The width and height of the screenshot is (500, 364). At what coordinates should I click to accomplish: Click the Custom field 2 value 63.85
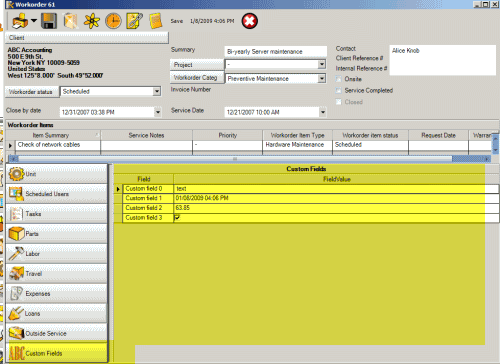tap(336, 208)
